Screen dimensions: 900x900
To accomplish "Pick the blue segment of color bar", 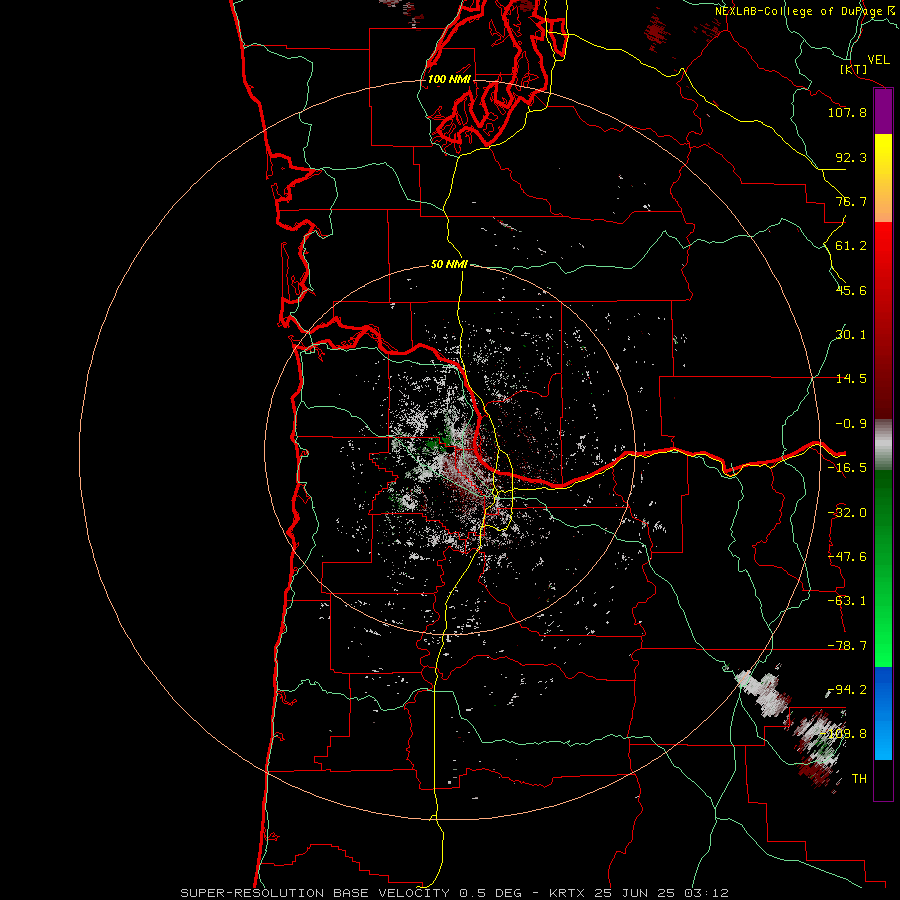I will (883, 713).
